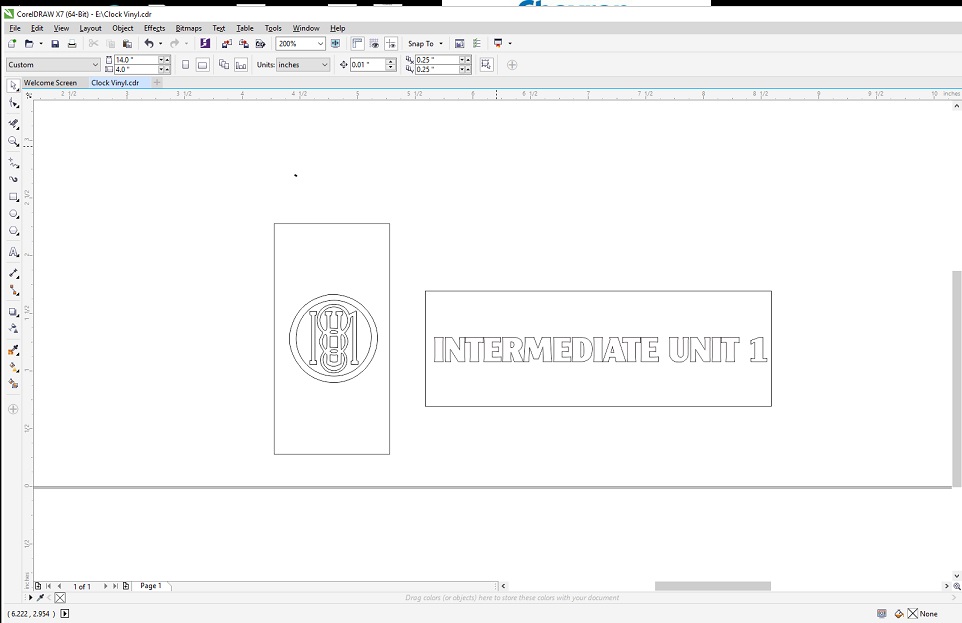Click the Save icon
The image size is (962, 623).
click(55, 44)
